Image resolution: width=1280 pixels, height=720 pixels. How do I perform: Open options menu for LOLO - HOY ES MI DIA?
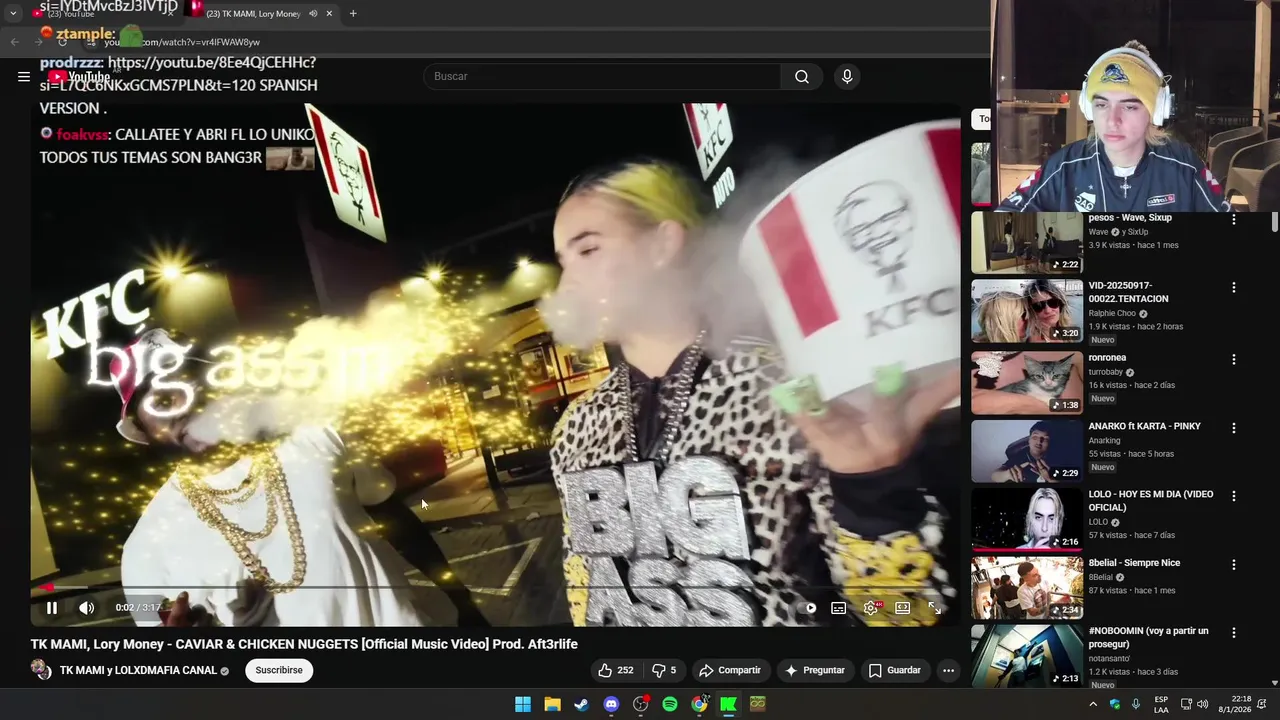coord(1233,496)
